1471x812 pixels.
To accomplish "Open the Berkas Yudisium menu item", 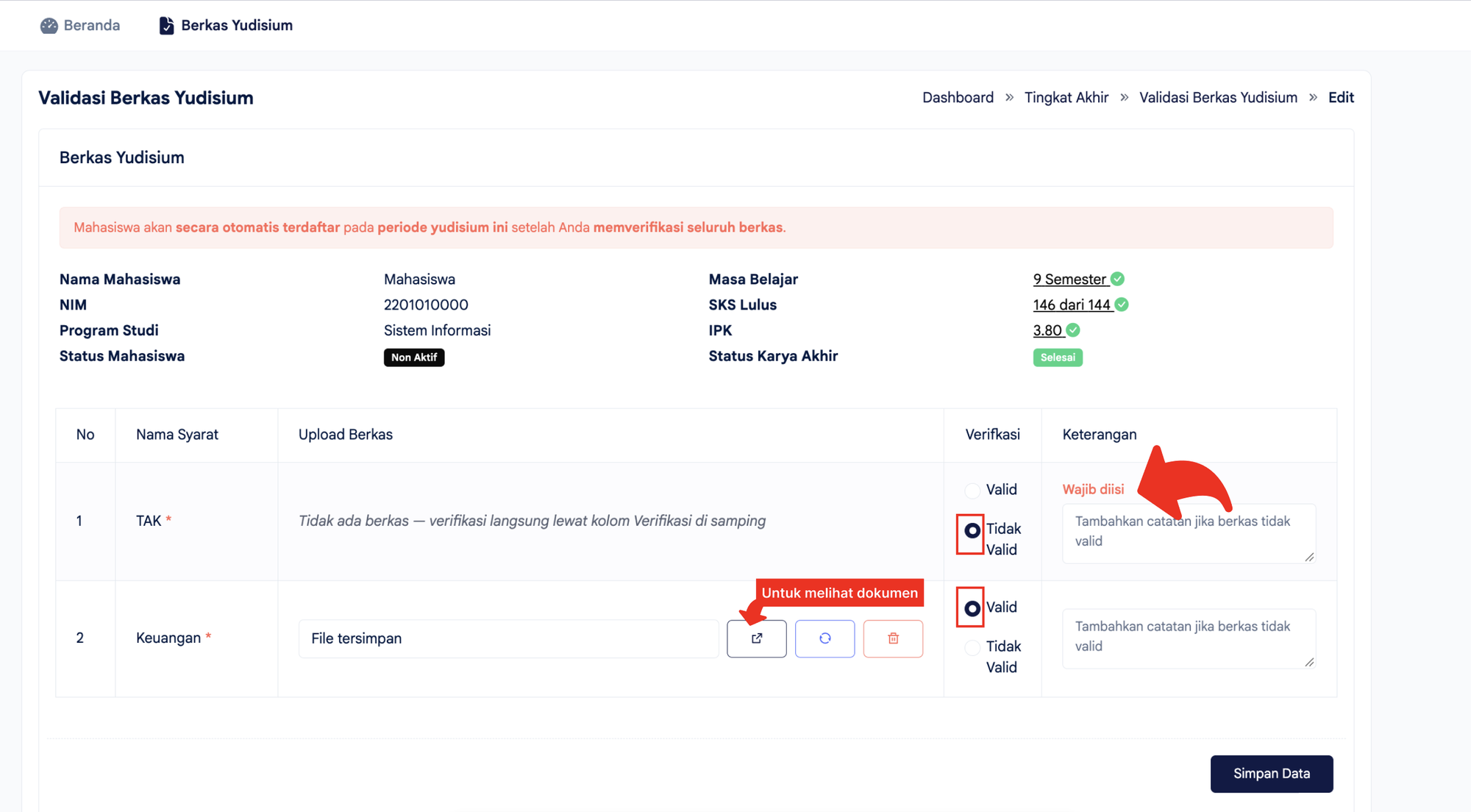I will 226,26.
